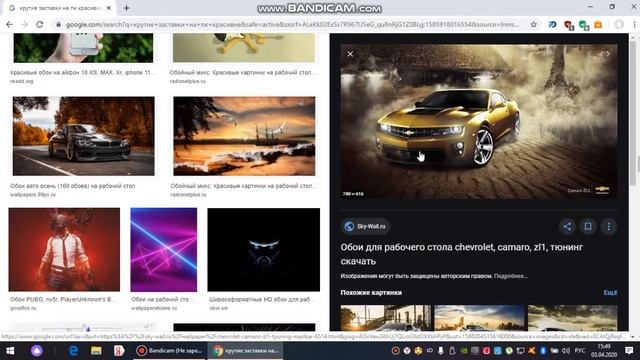640x360 pixels.
Task: Open the second related image thumbnail
Action: [479, 318]
